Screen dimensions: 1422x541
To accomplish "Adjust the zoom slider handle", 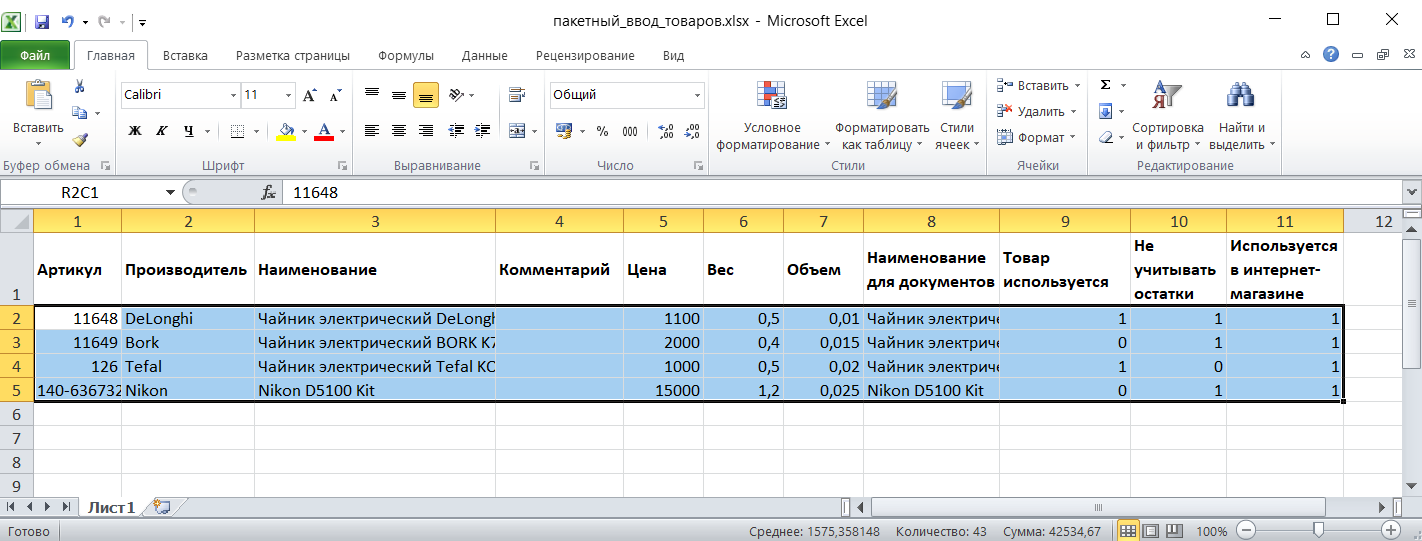I will pyautogui.click(x=1318, y=530).
